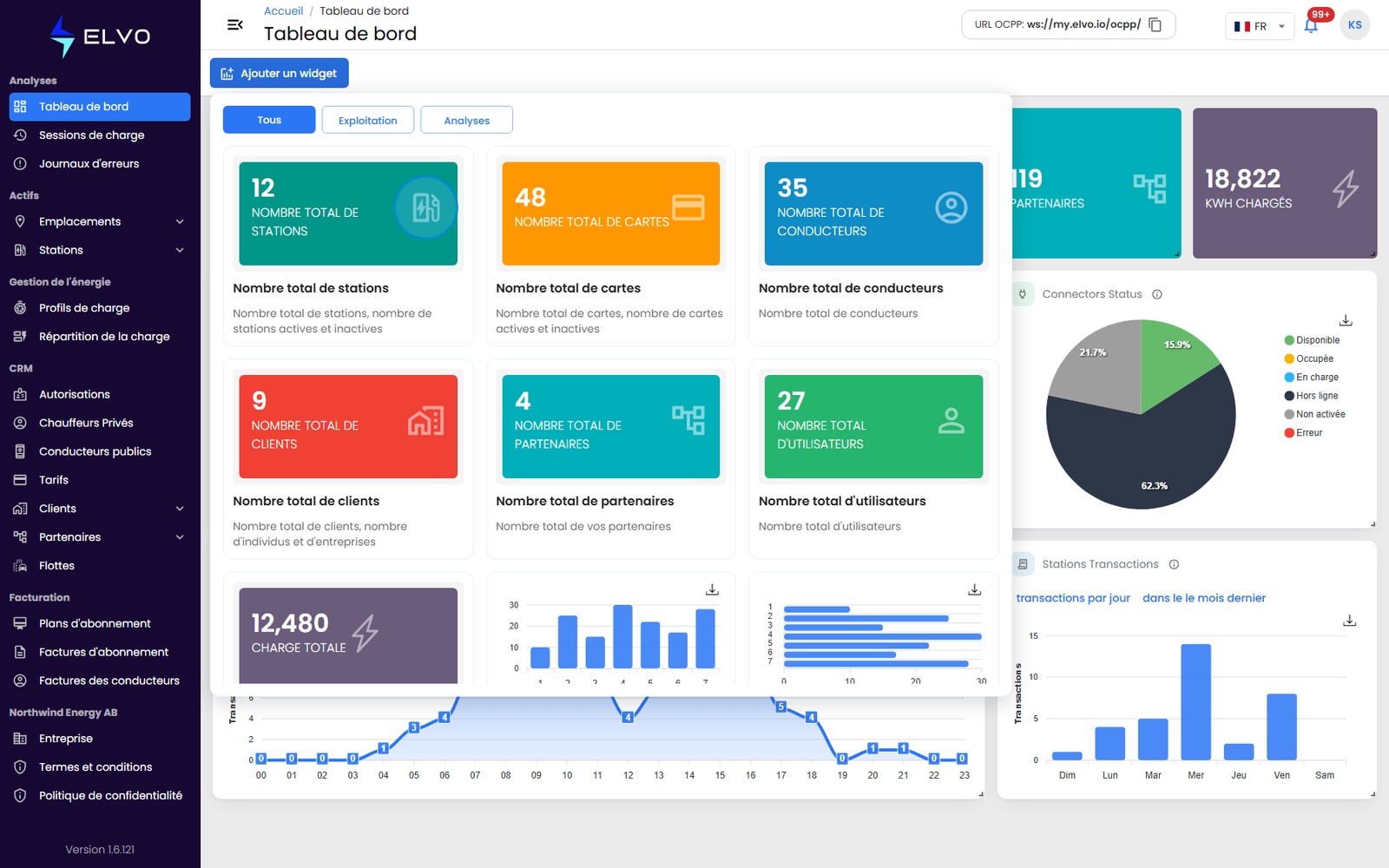Click the Ajouter un widget button
Viewport: 1389px width, 868px height.
[280, 73]
